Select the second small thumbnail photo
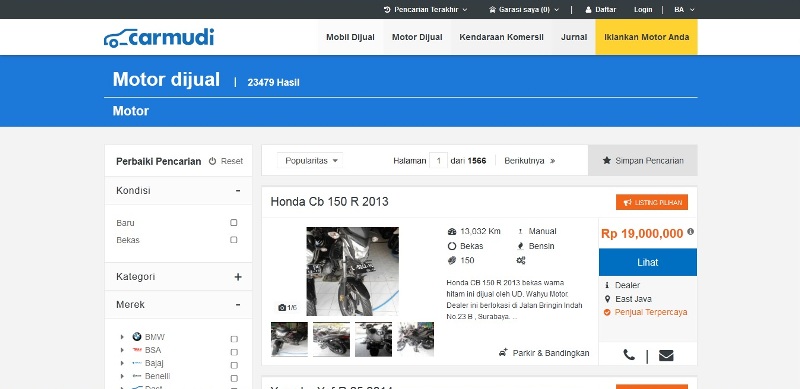Screen dimensions: 800x389 coord(332,339)
